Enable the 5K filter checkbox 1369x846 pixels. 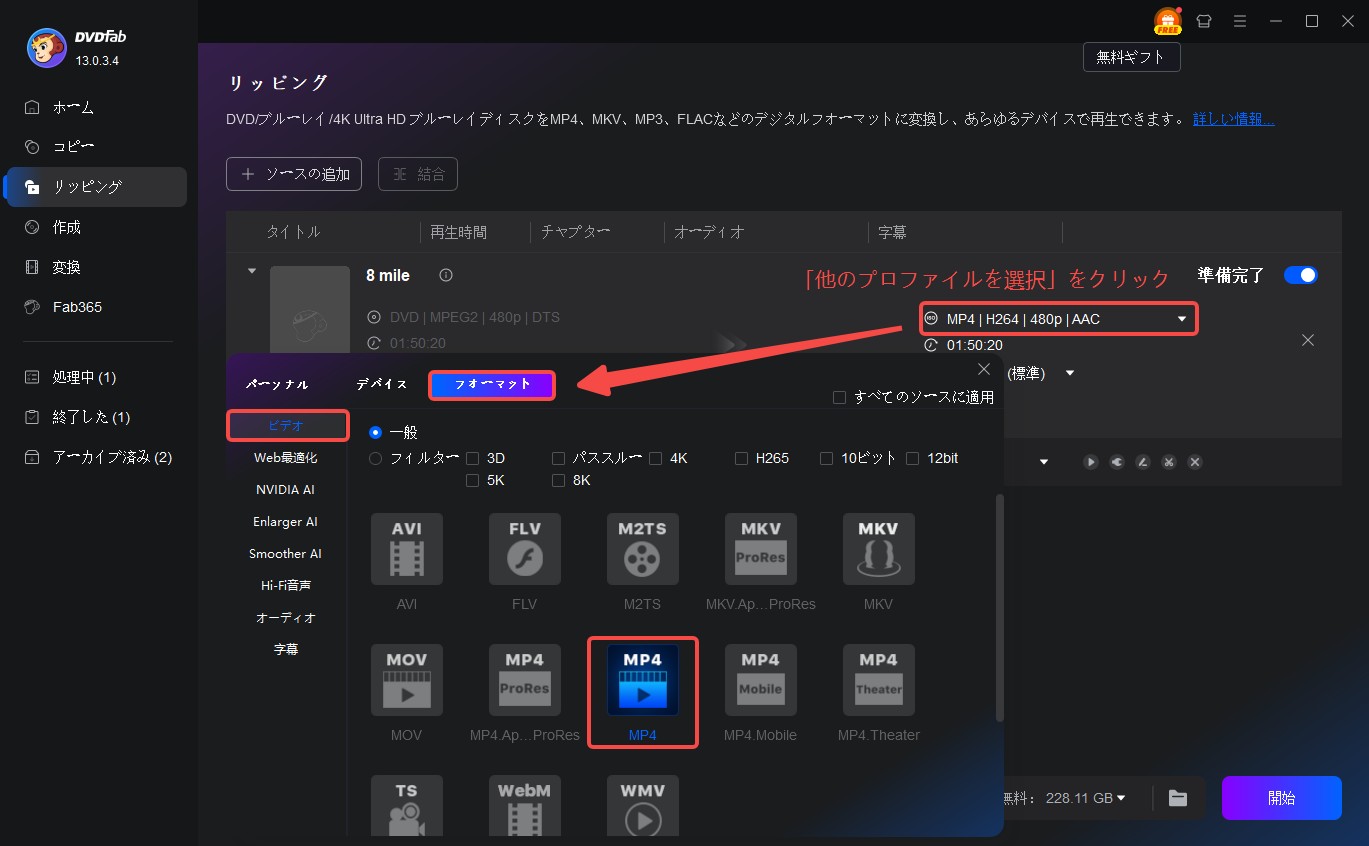pos(473,480)
